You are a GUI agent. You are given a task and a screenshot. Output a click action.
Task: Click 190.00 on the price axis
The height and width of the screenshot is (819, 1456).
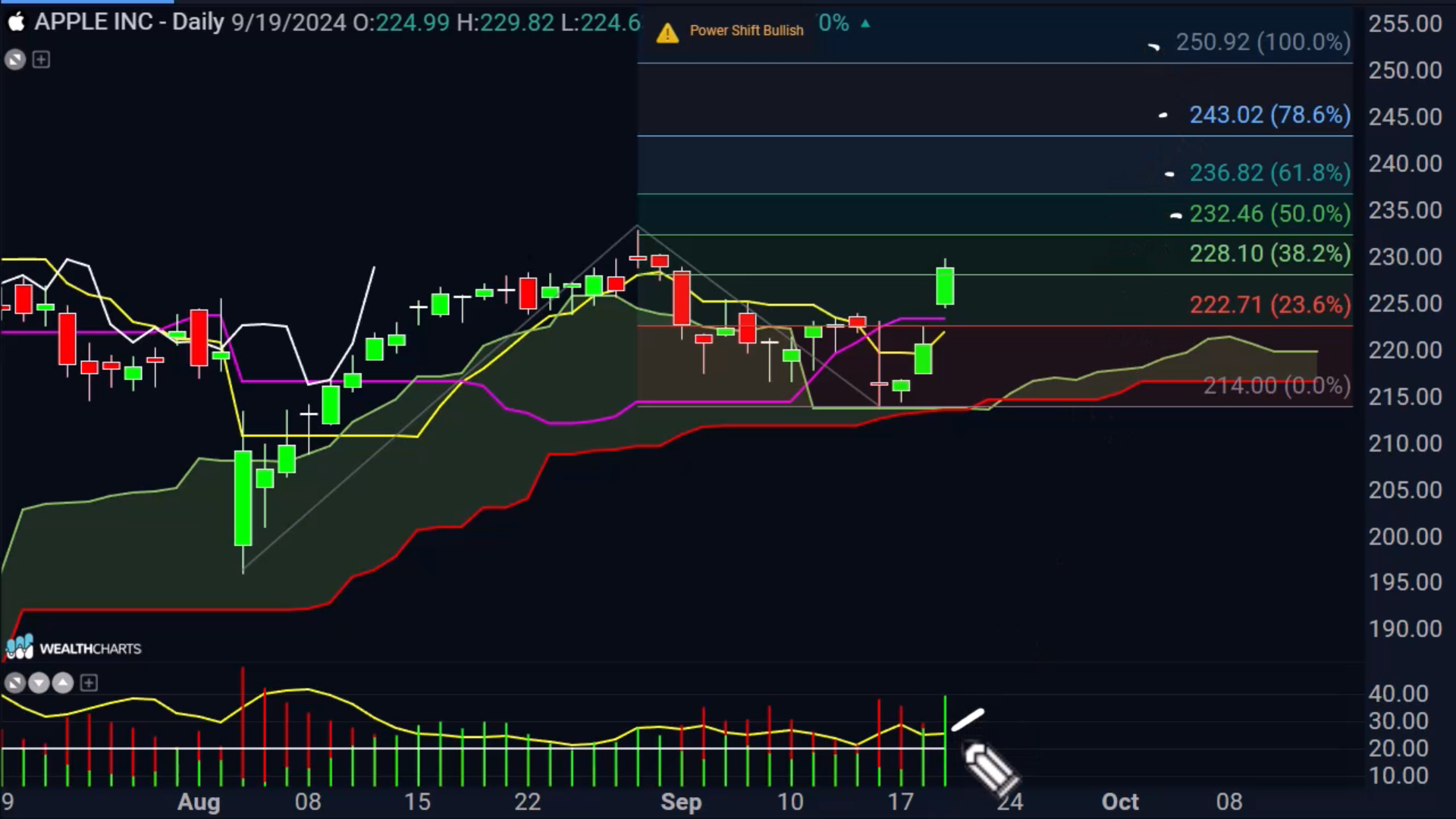point(1404,629)
